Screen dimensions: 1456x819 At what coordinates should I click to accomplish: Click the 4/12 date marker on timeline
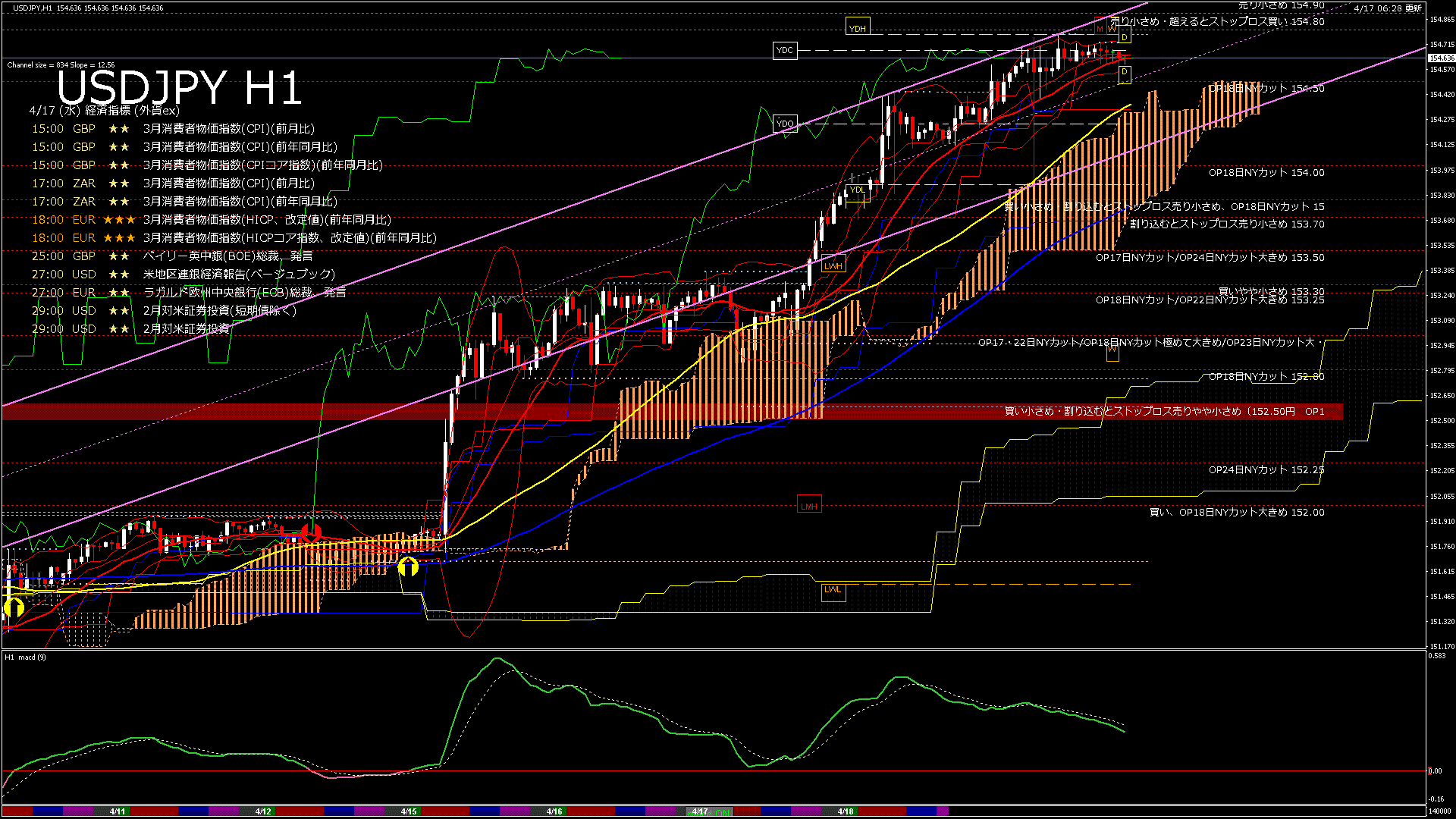pyautogui.click(x=263, y=811)
